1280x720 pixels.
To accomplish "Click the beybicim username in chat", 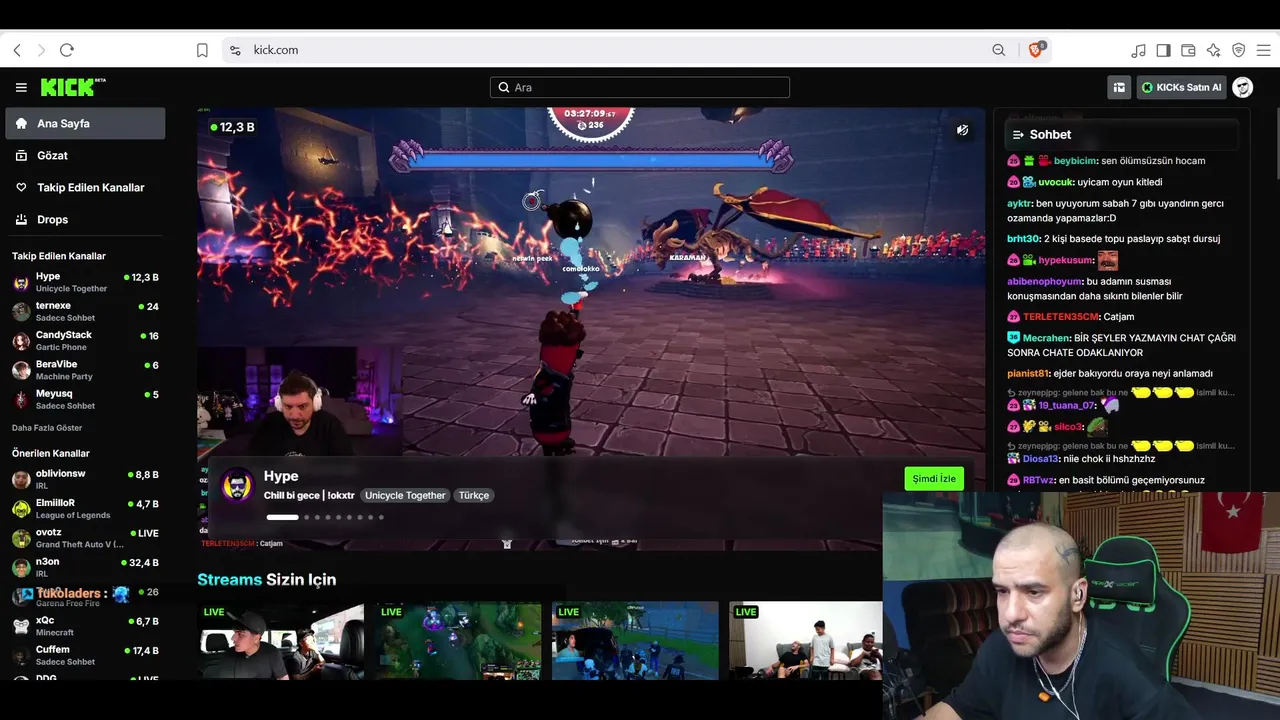I will pos(1075,161).
